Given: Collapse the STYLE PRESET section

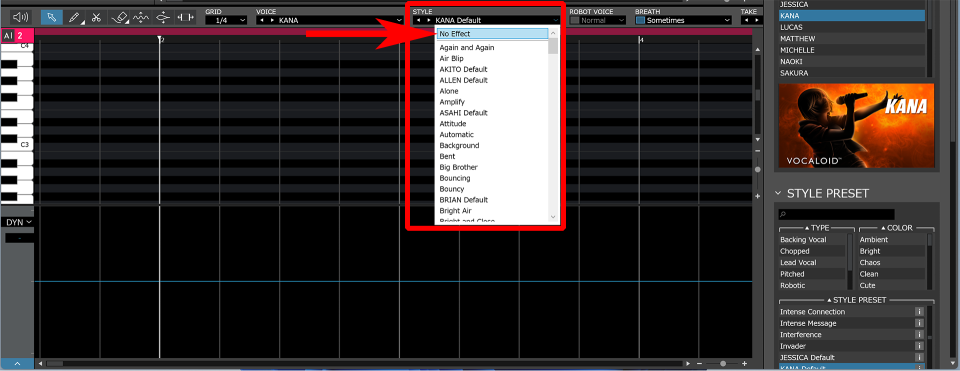Looking at the screenshot, I should 778,193.
